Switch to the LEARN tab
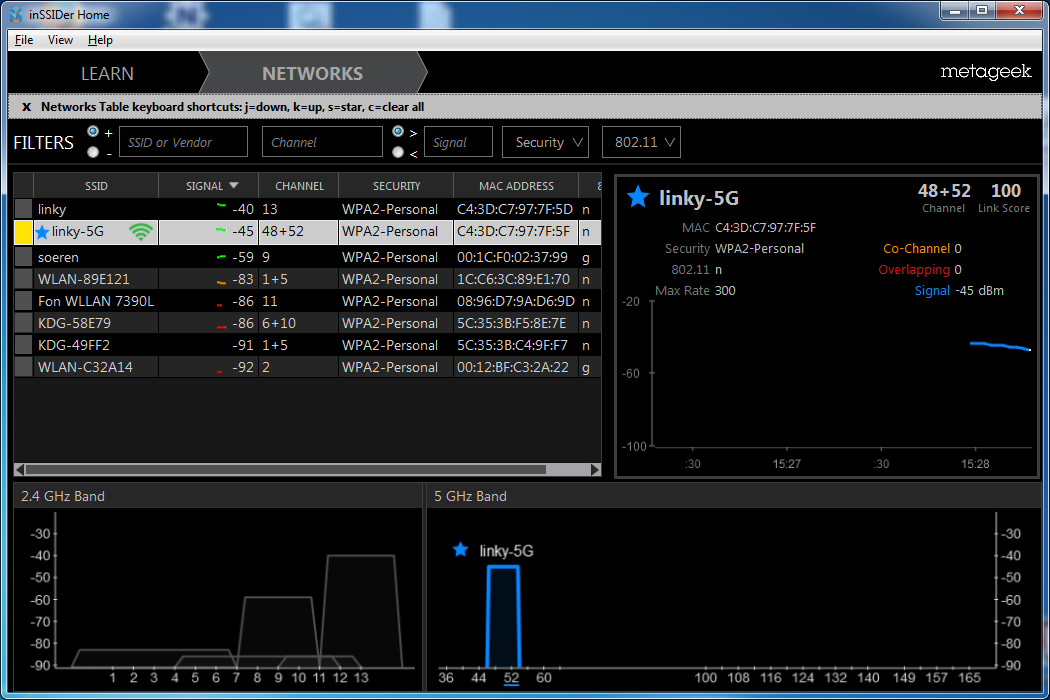Viewport: 1050px width, 700px height. (107, 73)
